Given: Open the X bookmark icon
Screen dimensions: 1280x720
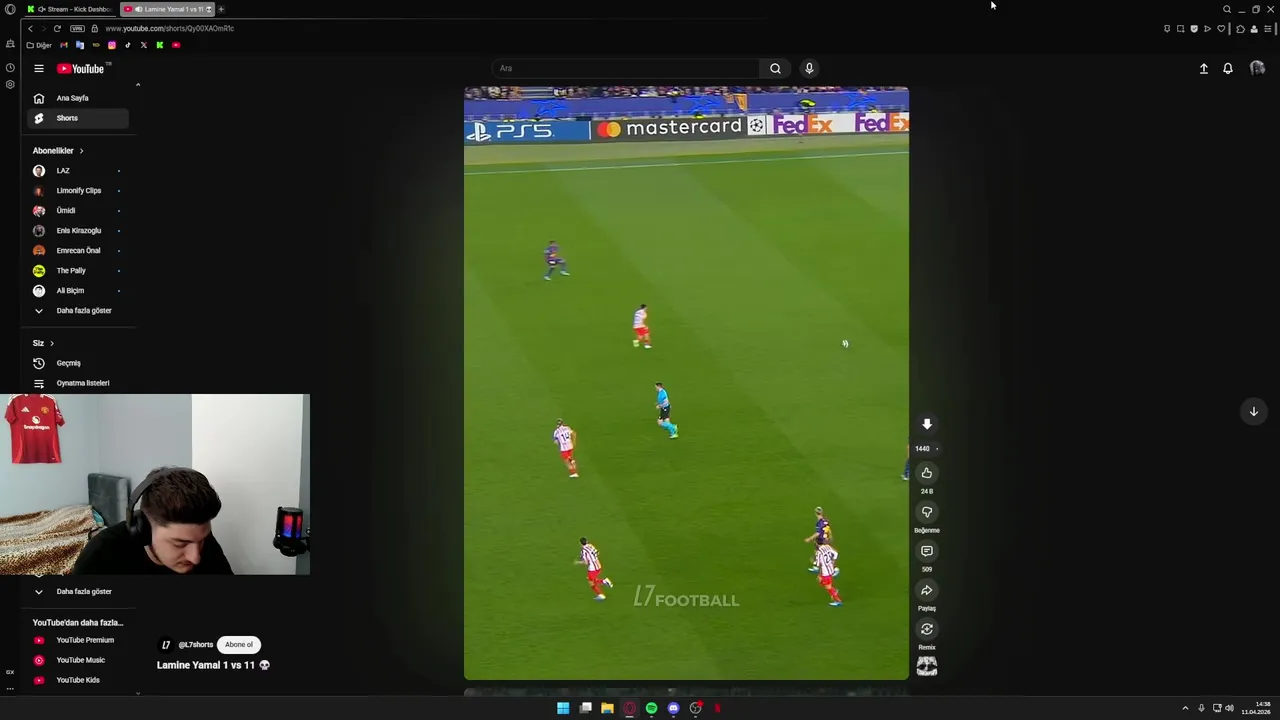Looking at the screenshot, I should pos(144,45).
